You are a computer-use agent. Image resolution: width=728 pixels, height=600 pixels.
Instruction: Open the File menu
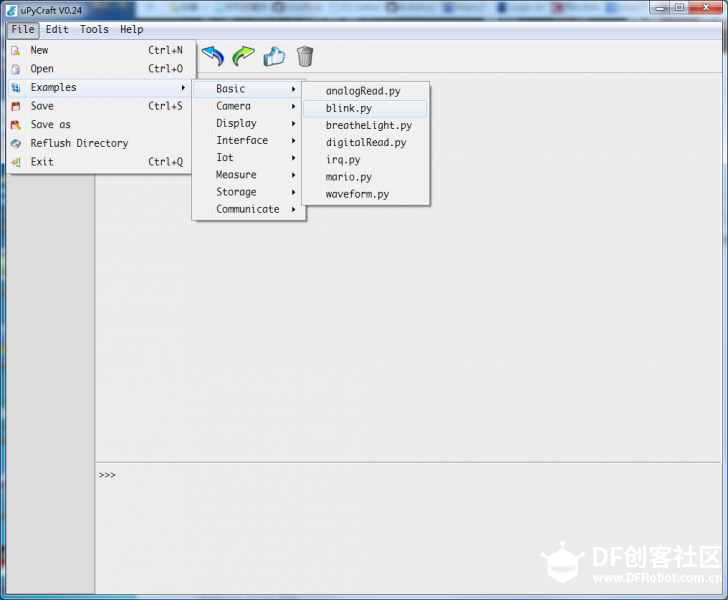point(23,29)
